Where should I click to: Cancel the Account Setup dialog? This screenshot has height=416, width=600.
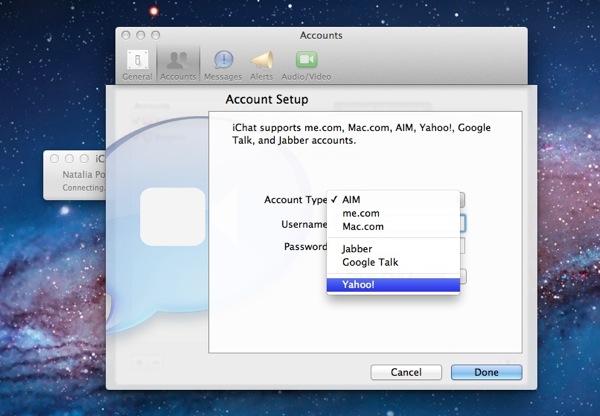406,372
